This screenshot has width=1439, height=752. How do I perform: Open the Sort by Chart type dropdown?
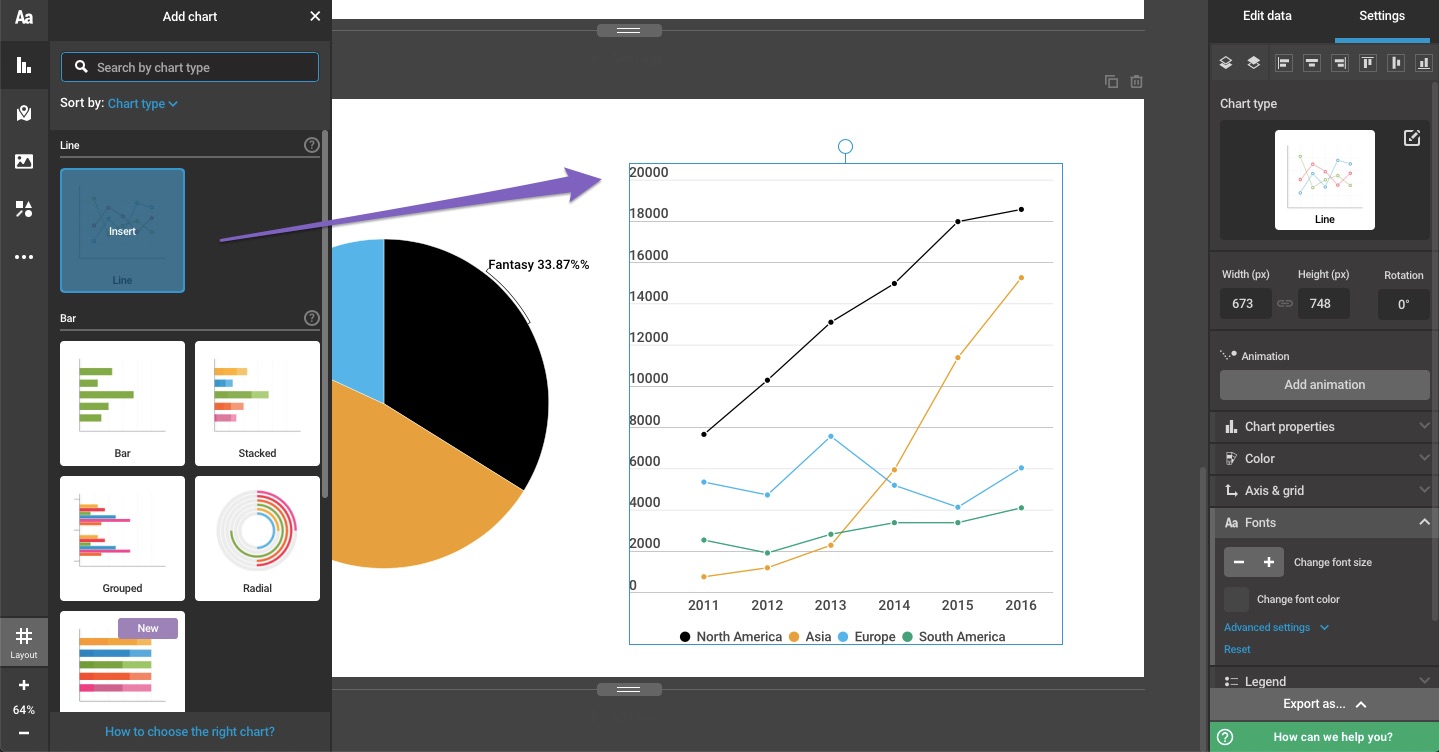(x=143, y=103)
